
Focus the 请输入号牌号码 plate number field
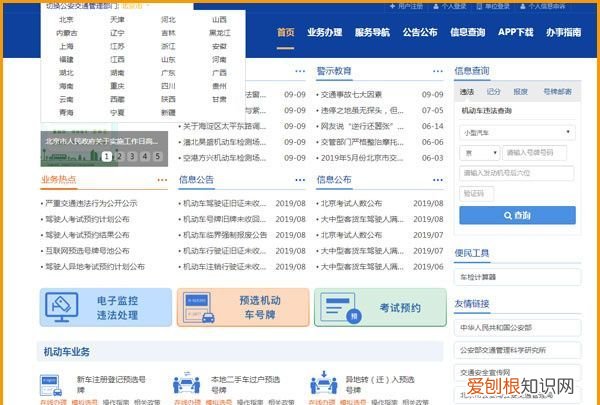[x=534, y=153]
